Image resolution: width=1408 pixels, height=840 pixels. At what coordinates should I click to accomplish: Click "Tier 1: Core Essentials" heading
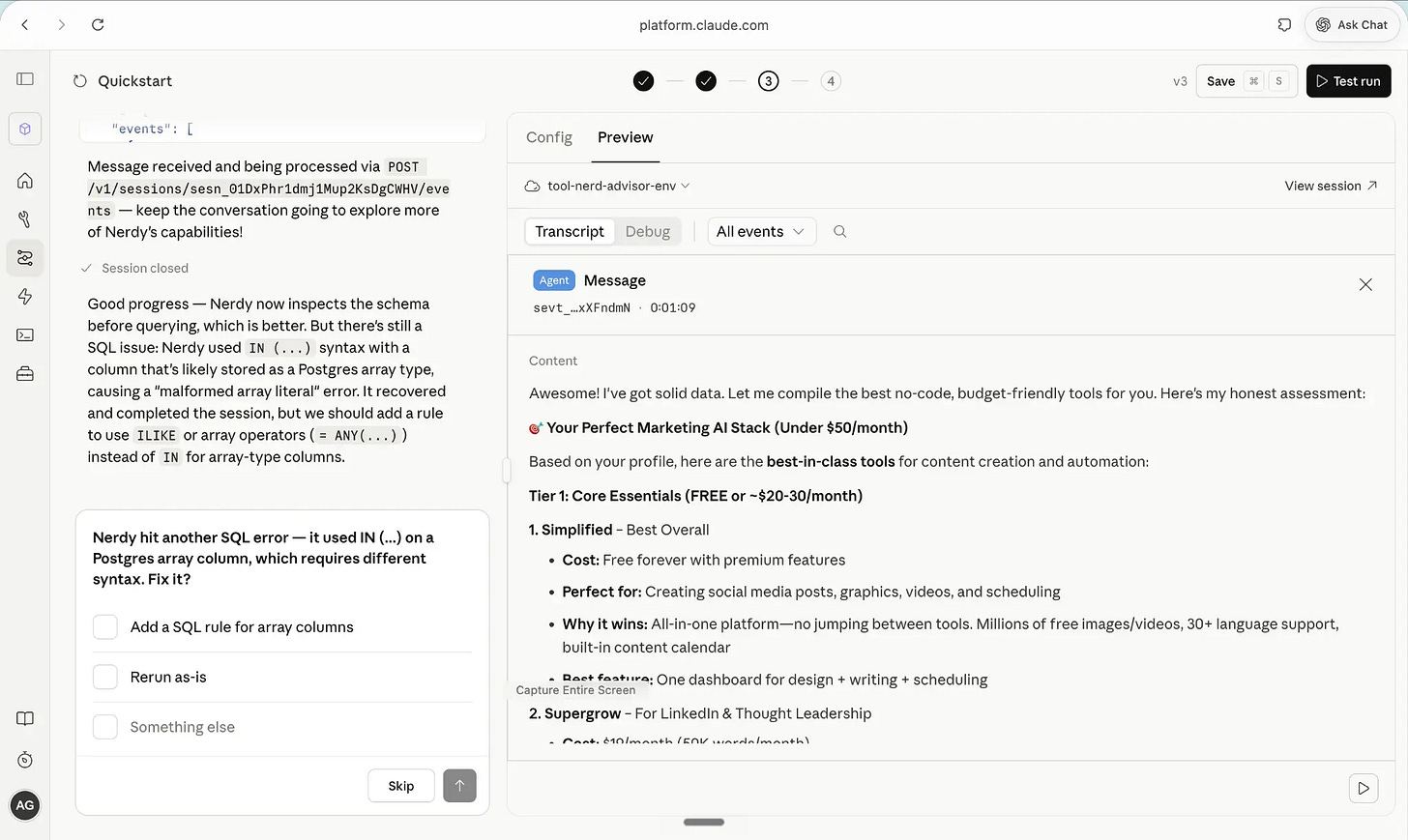point(695,496)
